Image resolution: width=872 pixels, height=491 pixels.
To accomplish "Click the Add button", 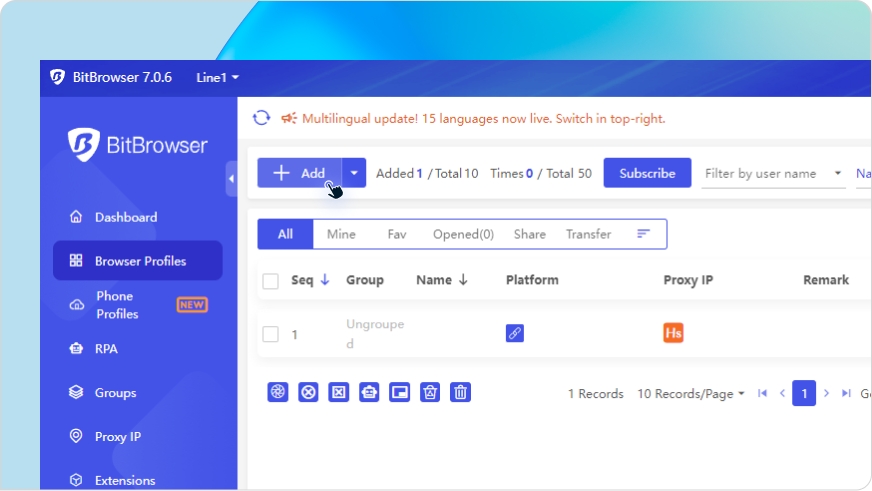I will tap(300, 173).
